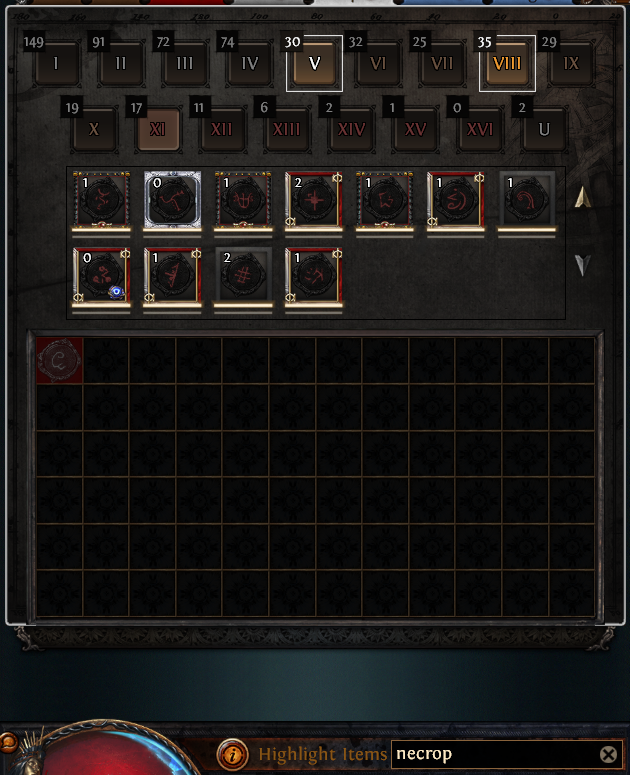Pick the last map icon in the top row
Screen dimensions: 630x775
527,201
